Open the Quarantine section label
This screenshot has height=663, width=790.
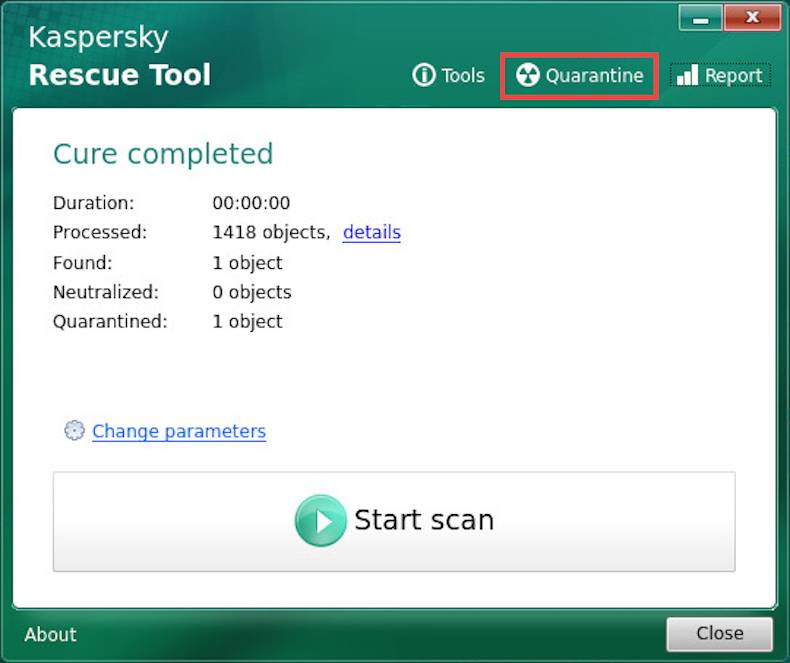(x=594, y=76)
